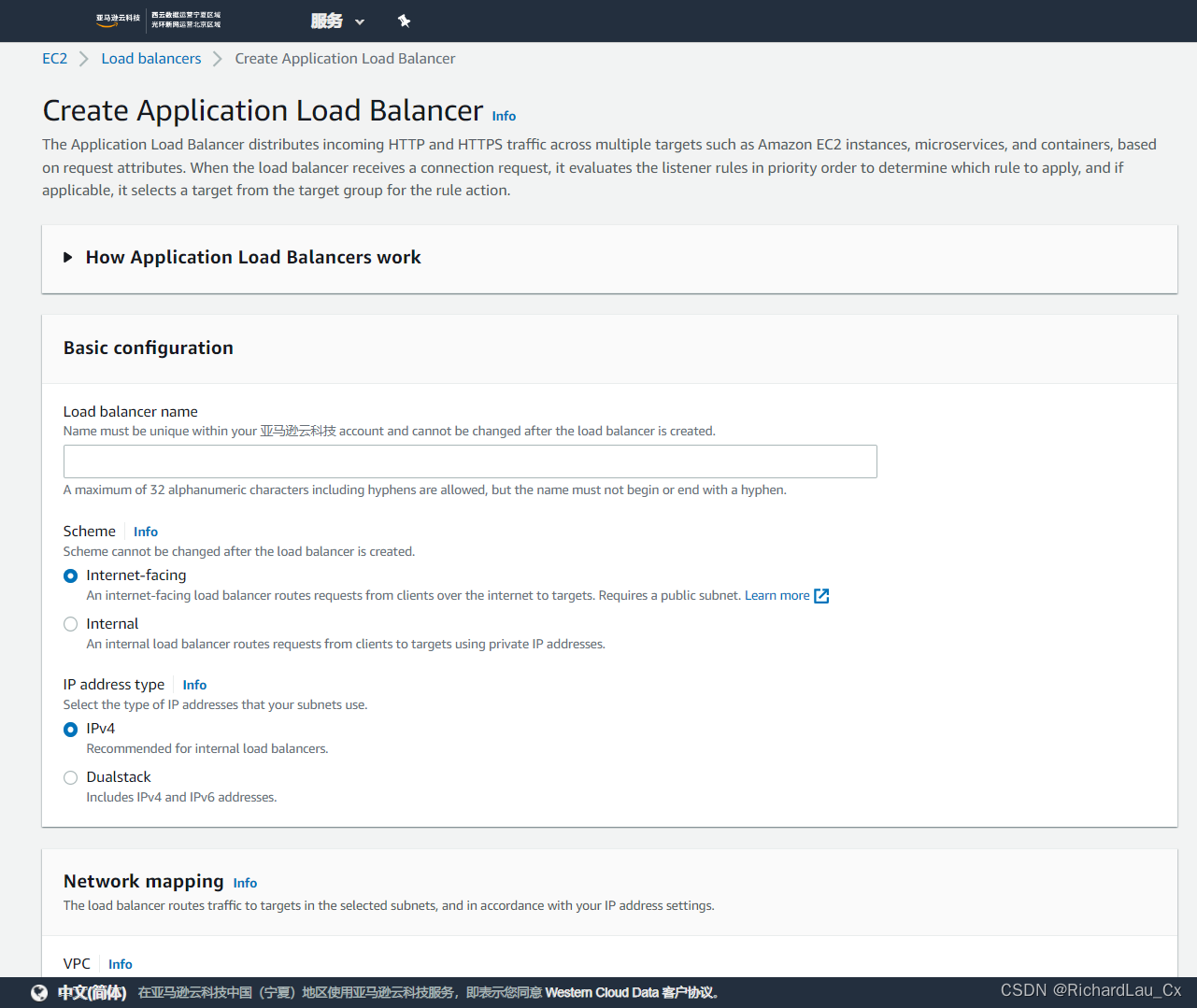Open the services menu in top bar

pos(337,21)
